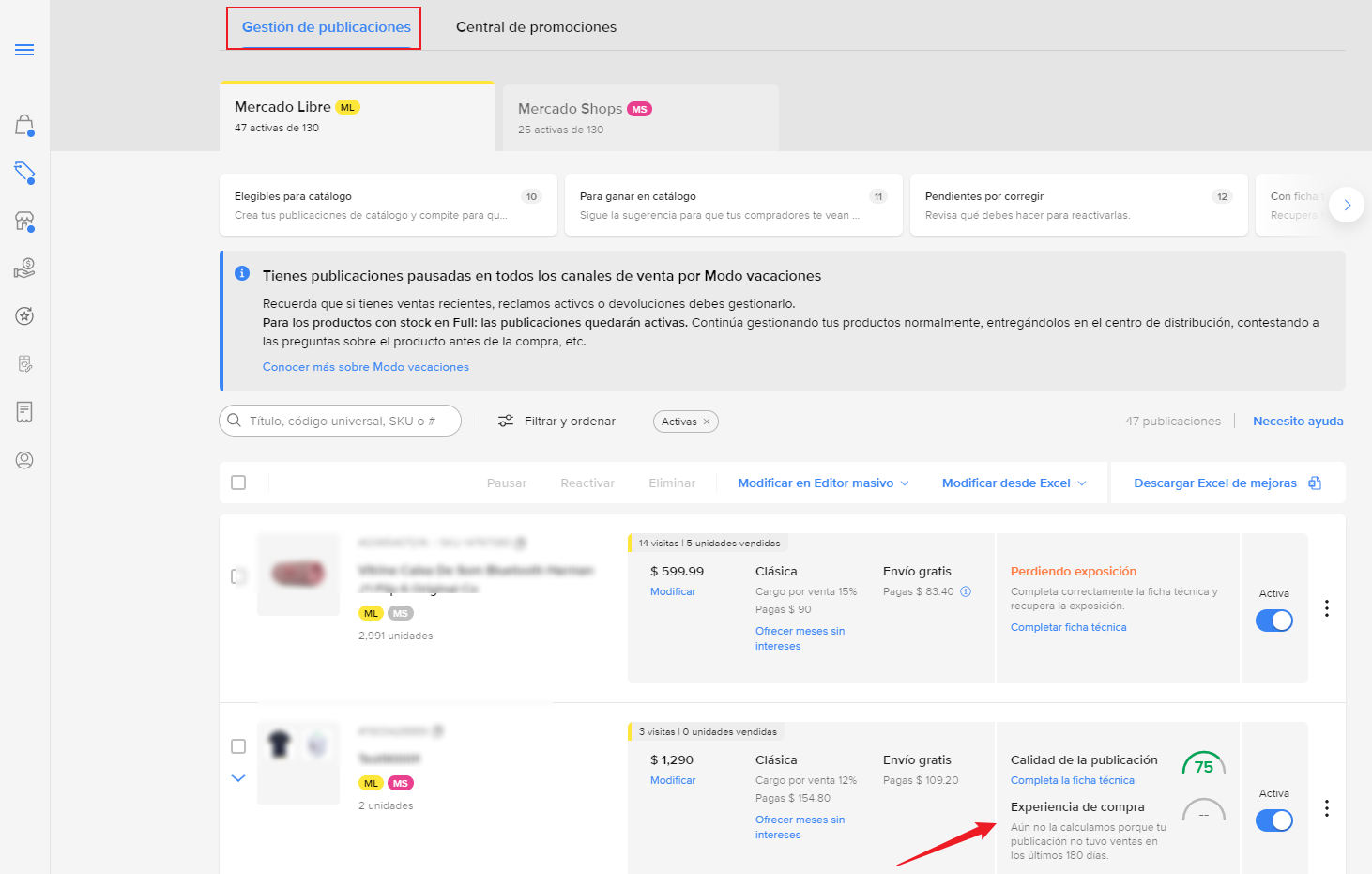Open Modificar en Editor masivo dropdown
Viewport: 1372px width, 874px height.
tap(823, 483)
